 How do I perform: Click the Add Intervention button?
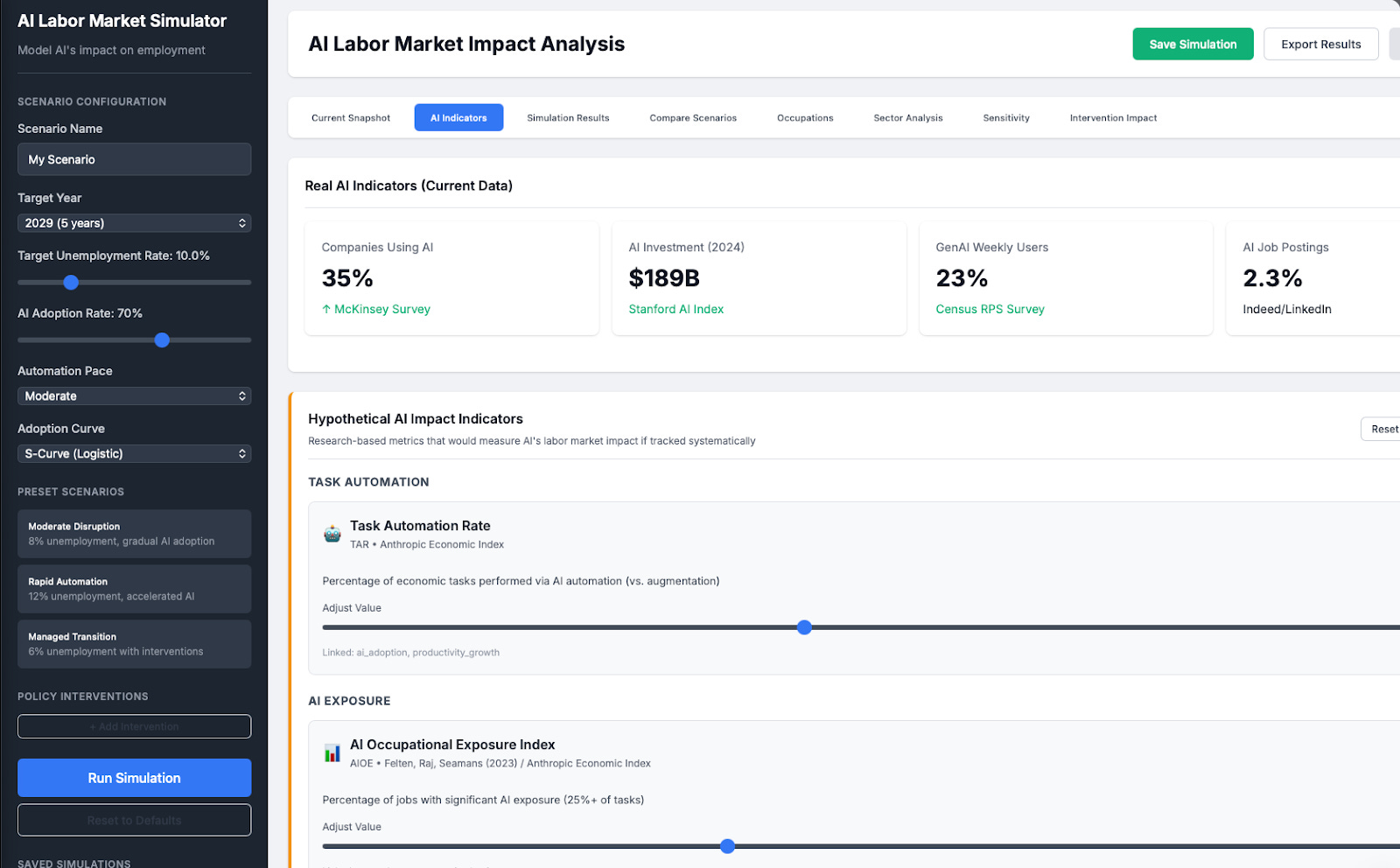tap(134, 726)
